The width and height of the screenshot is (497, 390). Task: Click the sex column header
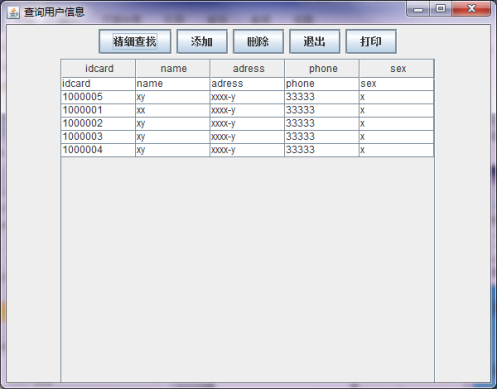[x=397, y=69]
